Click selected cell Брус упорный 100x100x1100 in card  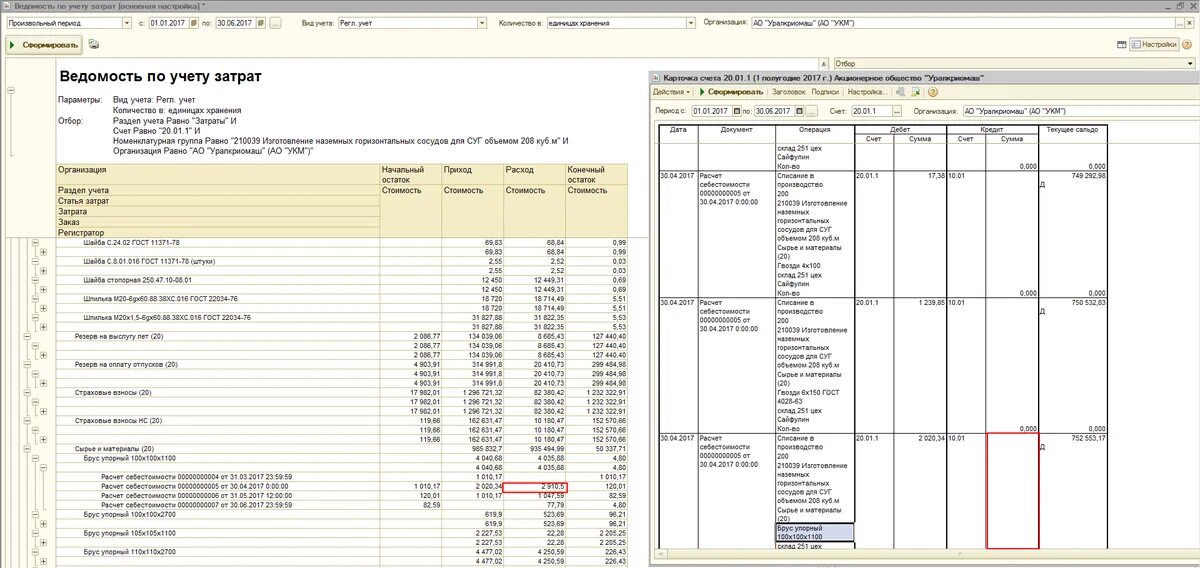point(815,532)
